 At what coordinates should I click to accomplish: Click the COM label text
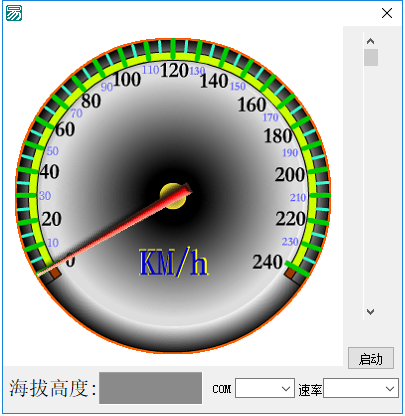point(222,389)
